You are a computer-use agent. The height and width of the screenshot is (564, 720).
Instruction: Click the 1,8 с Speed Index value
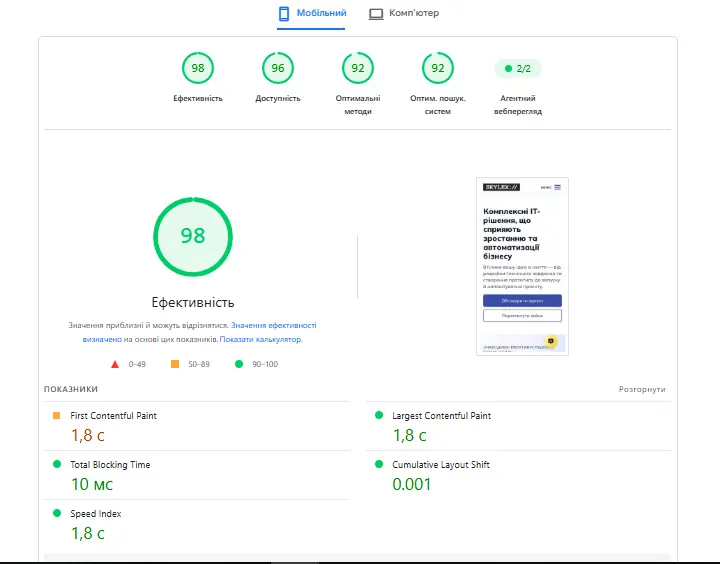click(x=88, y=533)
